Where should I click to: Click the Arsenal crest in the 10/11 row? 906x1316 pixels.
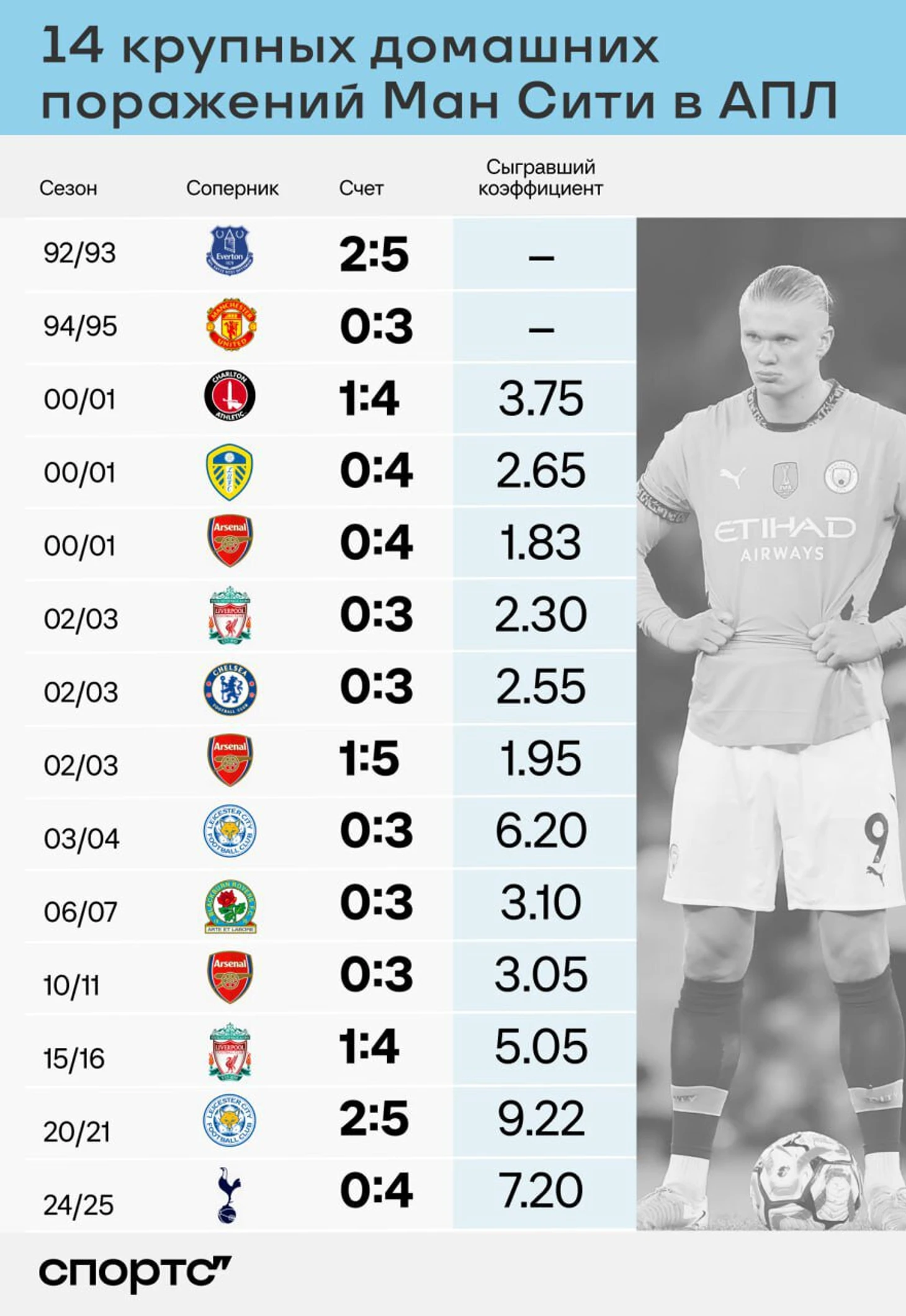[230, 977]
